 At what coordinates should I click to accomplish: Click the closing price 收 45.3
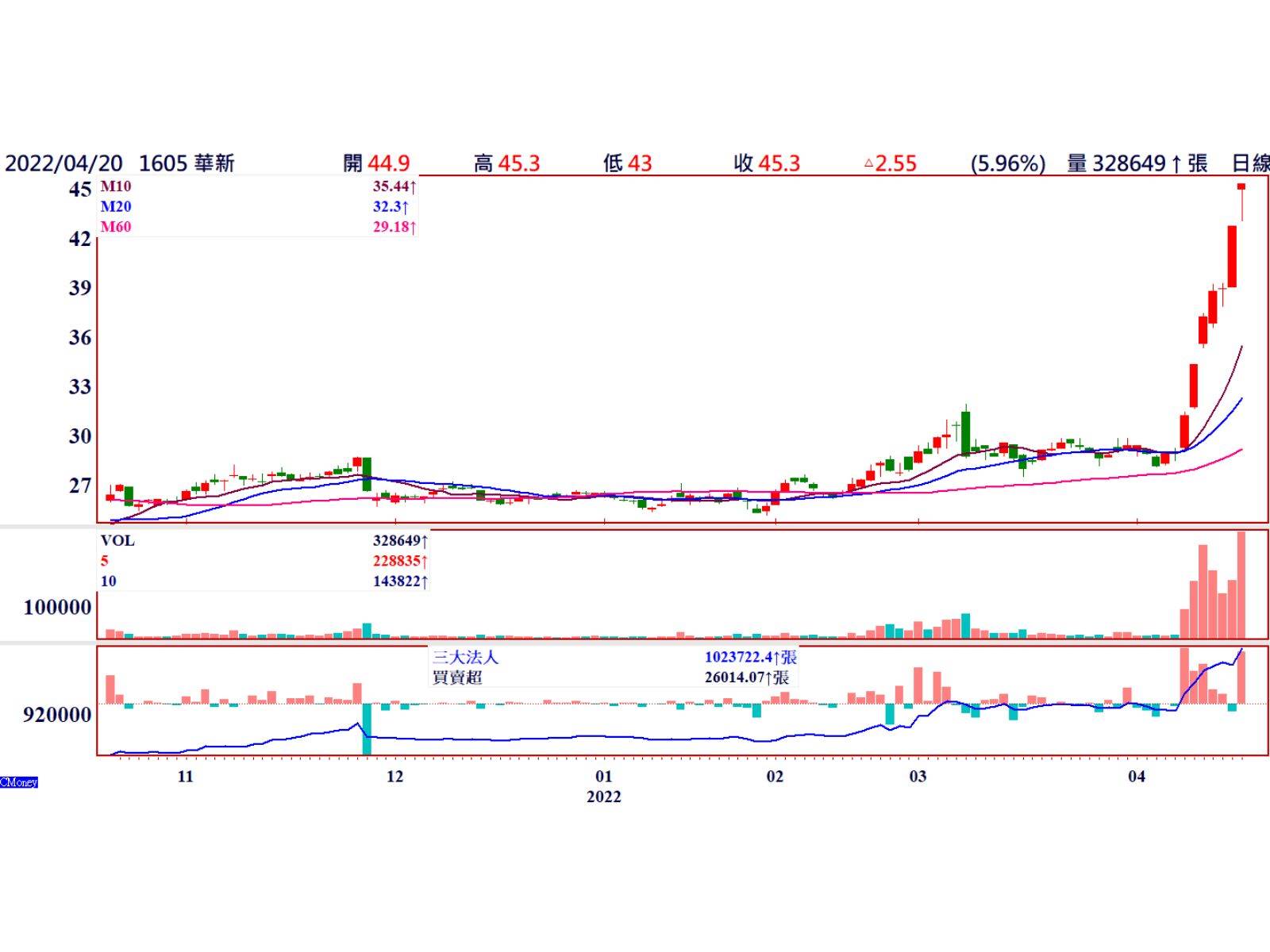click(767, 163)
